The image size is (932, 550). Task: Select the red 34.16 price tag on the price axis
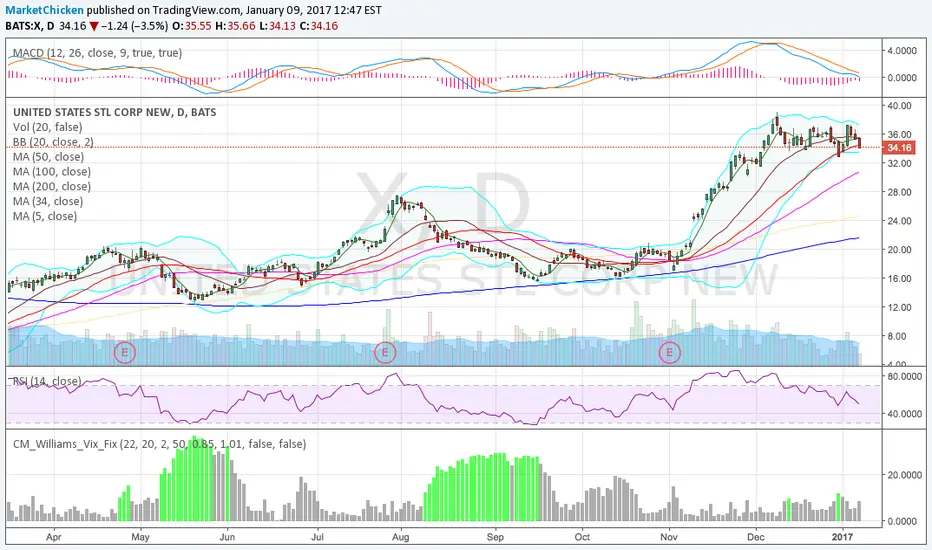click(x=899, y=147)
